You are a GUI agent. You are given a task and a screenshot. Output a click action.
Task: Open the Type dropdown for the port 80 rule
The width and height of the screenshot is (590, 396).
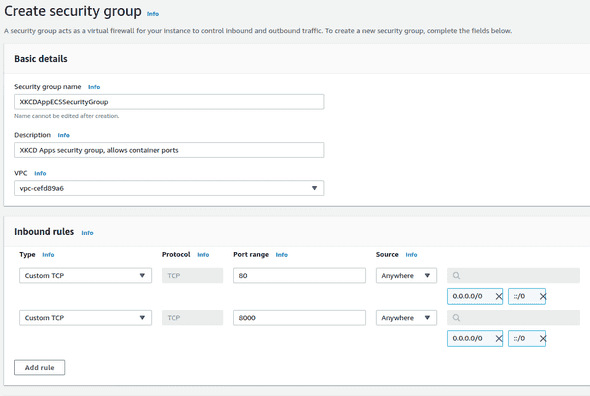85,276
